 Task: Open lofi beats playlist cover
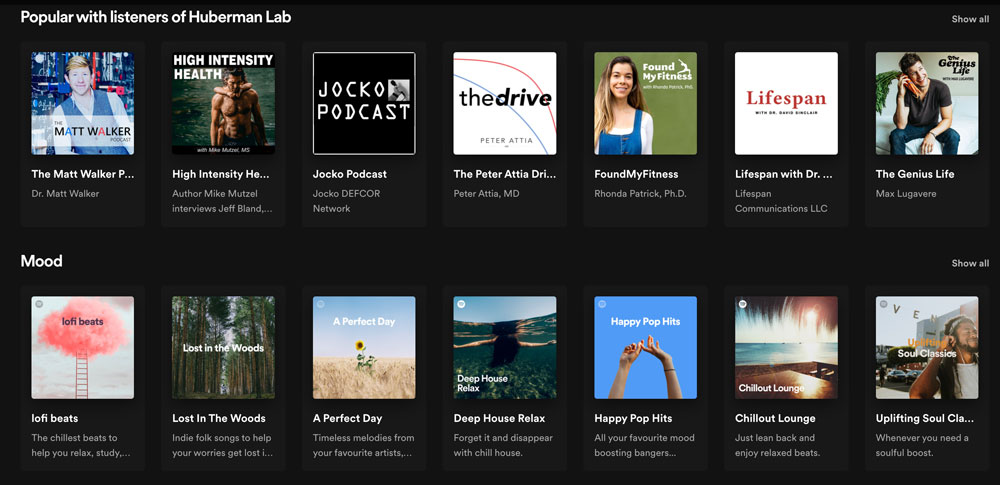click(x=83, y=348)
